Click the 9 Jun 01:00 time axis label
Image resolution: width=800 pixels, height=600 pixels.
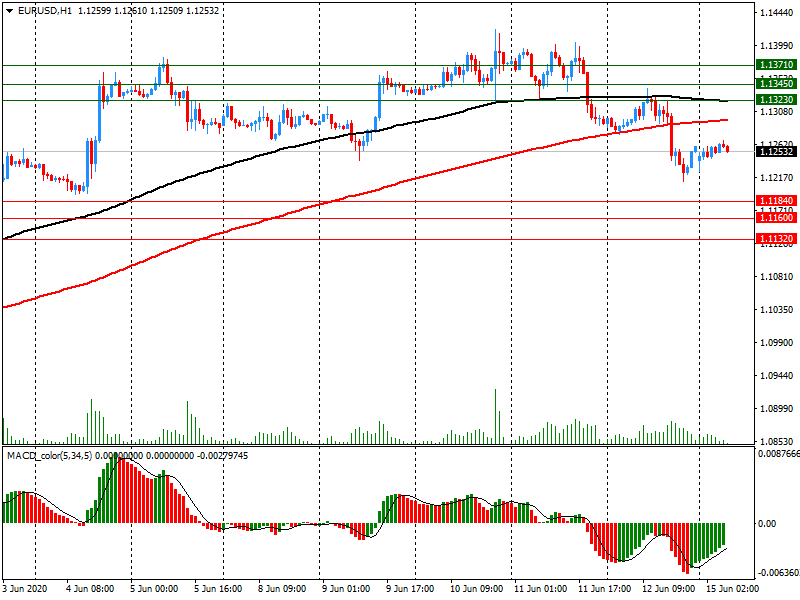pyautogui.click(x=346, y=589)
